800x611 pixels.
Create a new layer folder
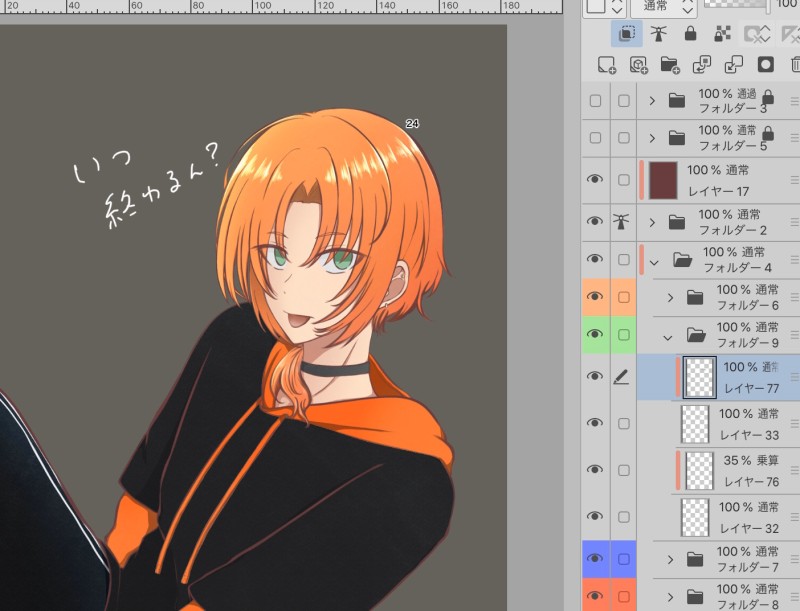coord(670,65)
